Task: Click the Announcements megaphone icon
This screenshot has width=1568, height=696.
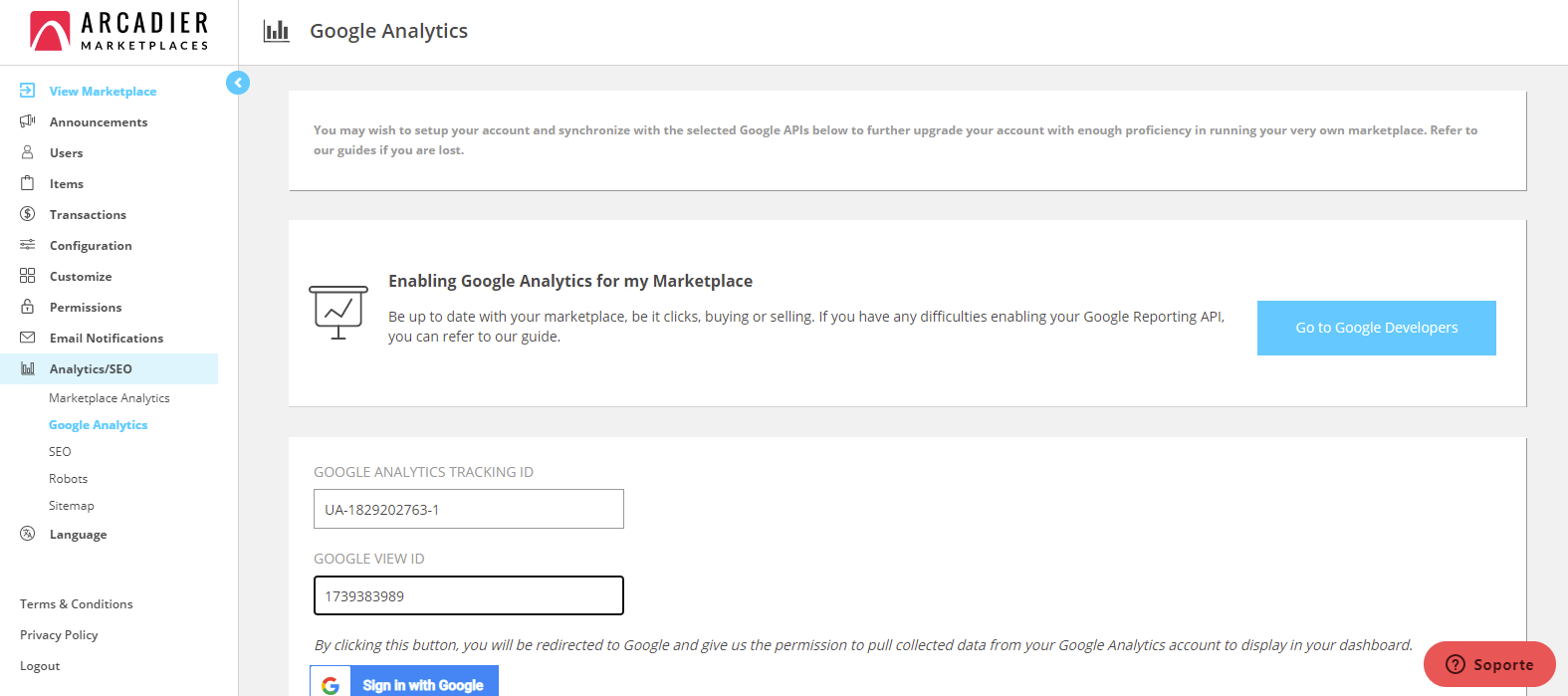Action: (x=28, y=121)
